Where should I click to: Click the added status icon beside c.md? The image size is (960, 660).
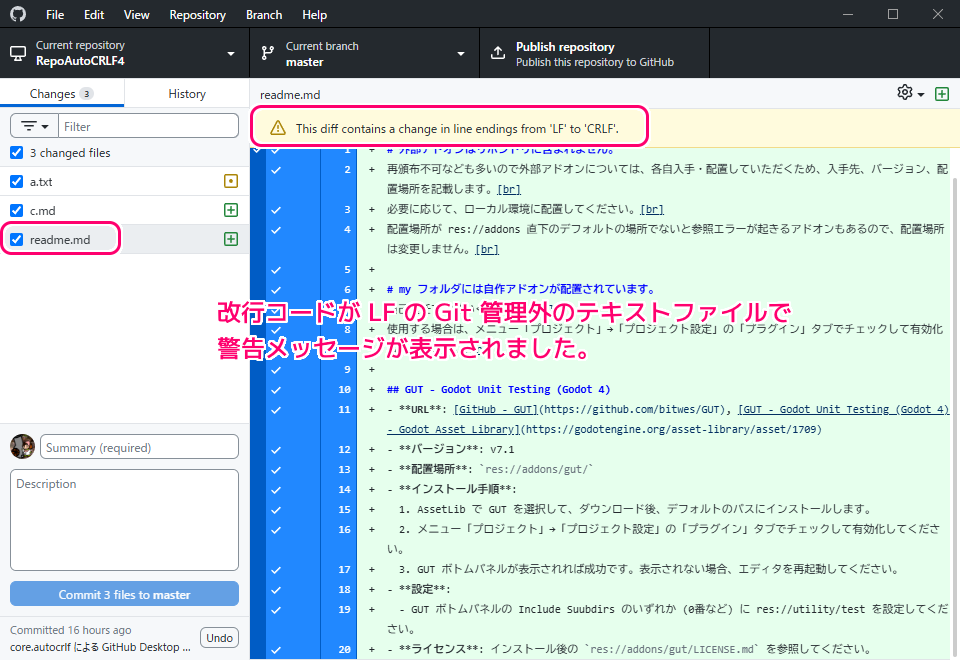point(231,211)
